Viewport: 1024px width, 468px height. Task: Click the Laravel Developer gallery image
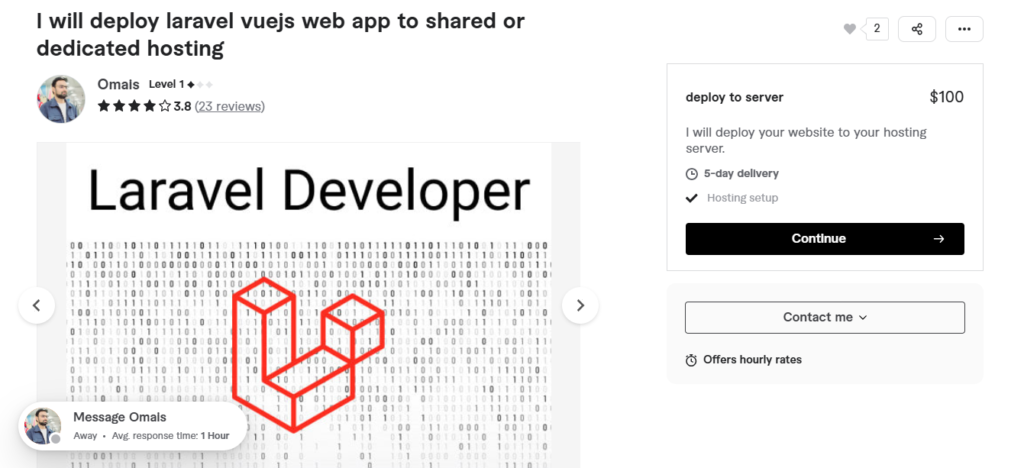[308, 305]
